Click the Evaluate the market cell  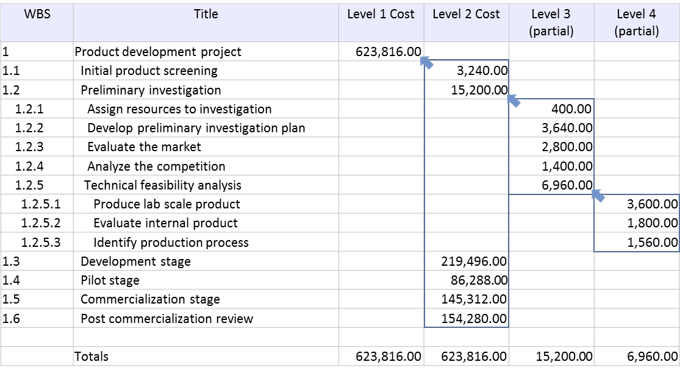(206, 147)
